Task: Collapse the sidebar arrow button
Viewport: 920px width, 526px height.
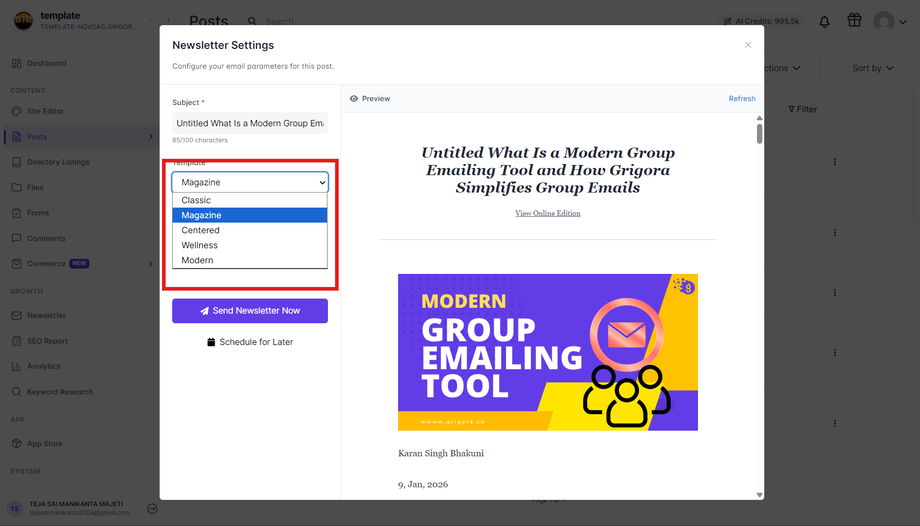Action: 168,20
